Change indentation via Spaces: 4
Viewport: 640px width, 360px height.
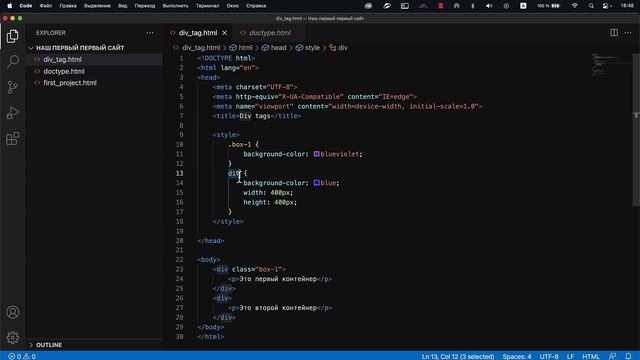coord(517,356)
